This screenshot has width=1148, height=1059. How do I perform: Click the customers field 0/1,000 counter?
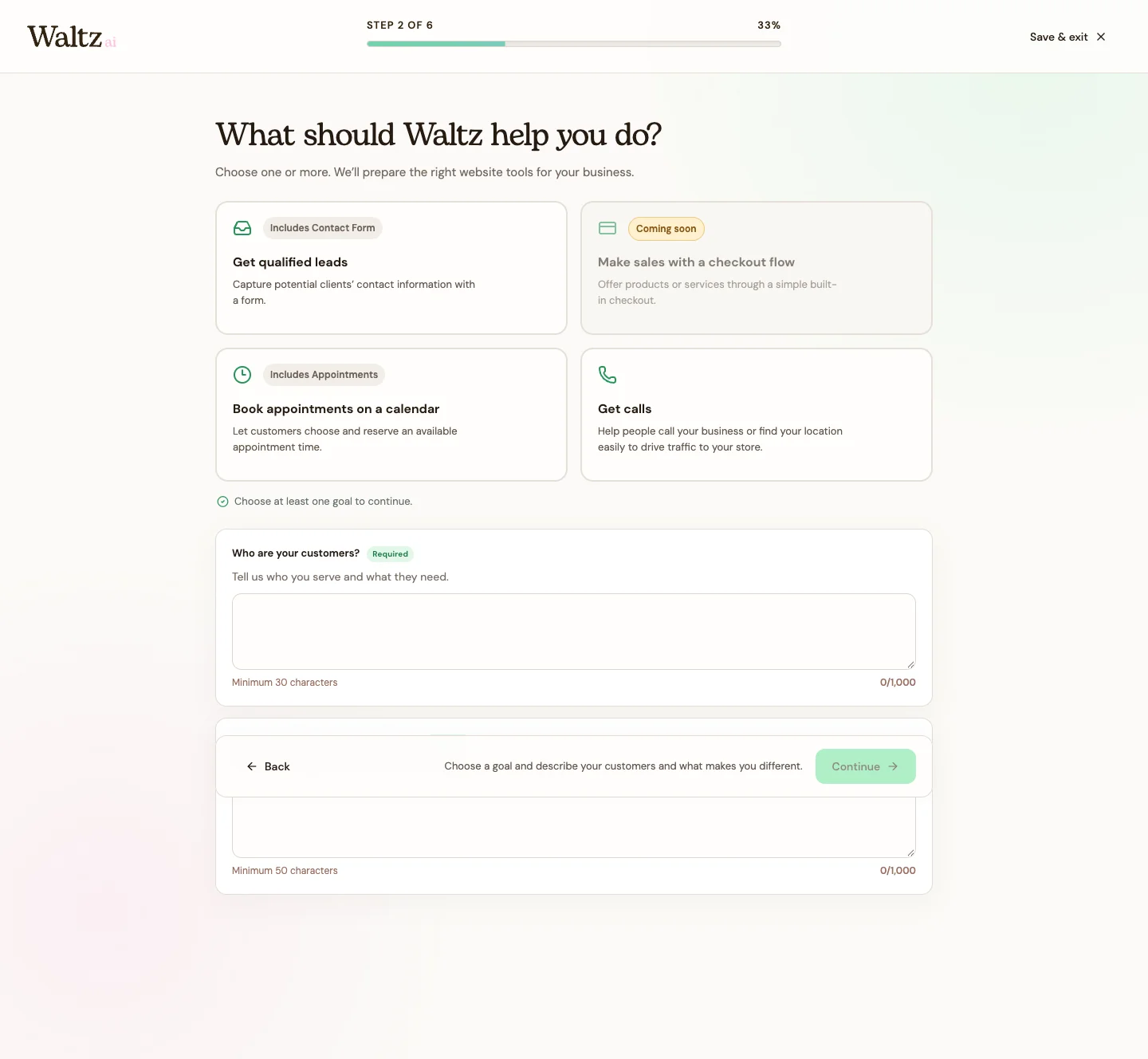tap(898, 683)
